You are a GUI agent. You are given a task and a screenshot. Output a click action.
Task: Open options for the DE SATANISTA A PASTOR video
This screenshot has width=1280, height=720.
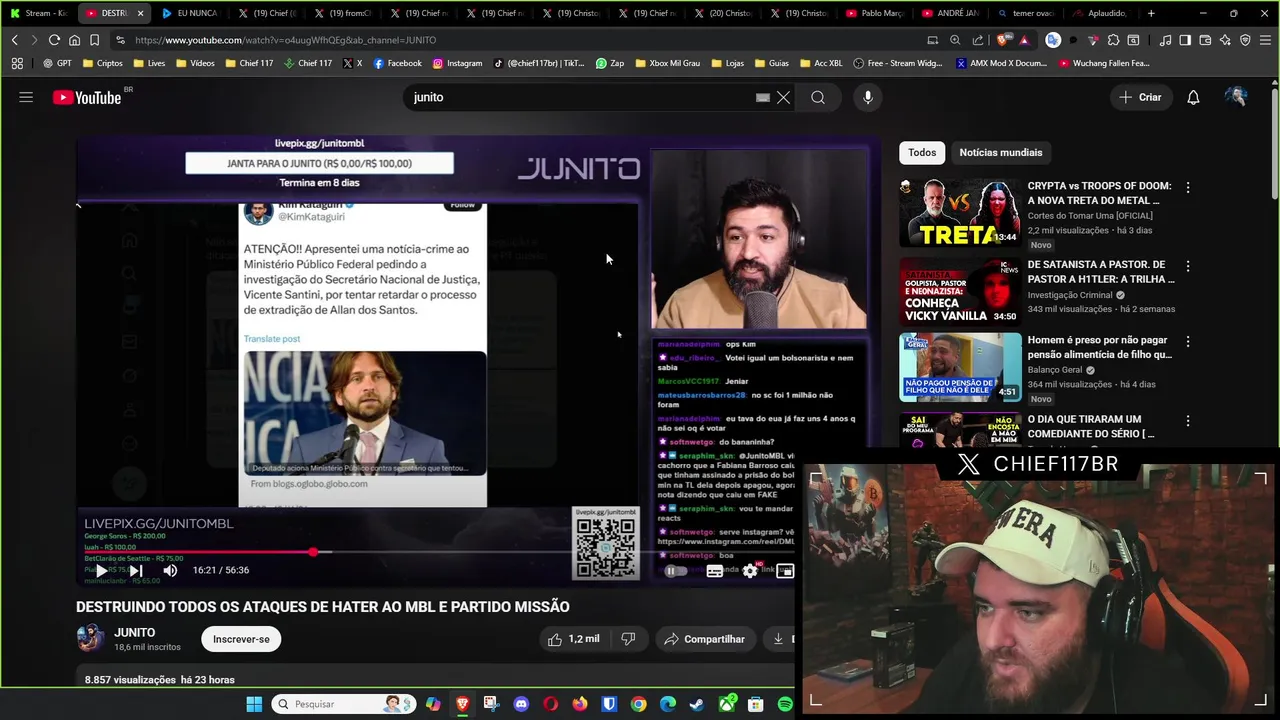[x=1187, y=266]
